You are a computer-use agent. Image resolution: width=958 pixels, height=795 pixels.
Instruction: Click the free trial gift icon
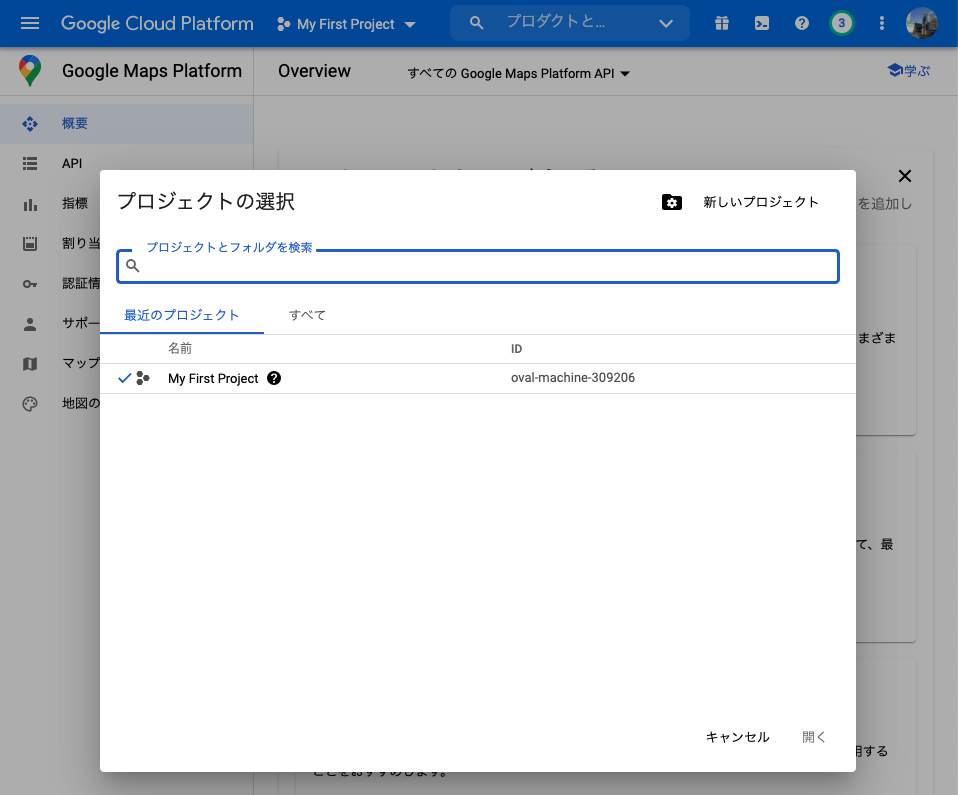click(721, 22)
